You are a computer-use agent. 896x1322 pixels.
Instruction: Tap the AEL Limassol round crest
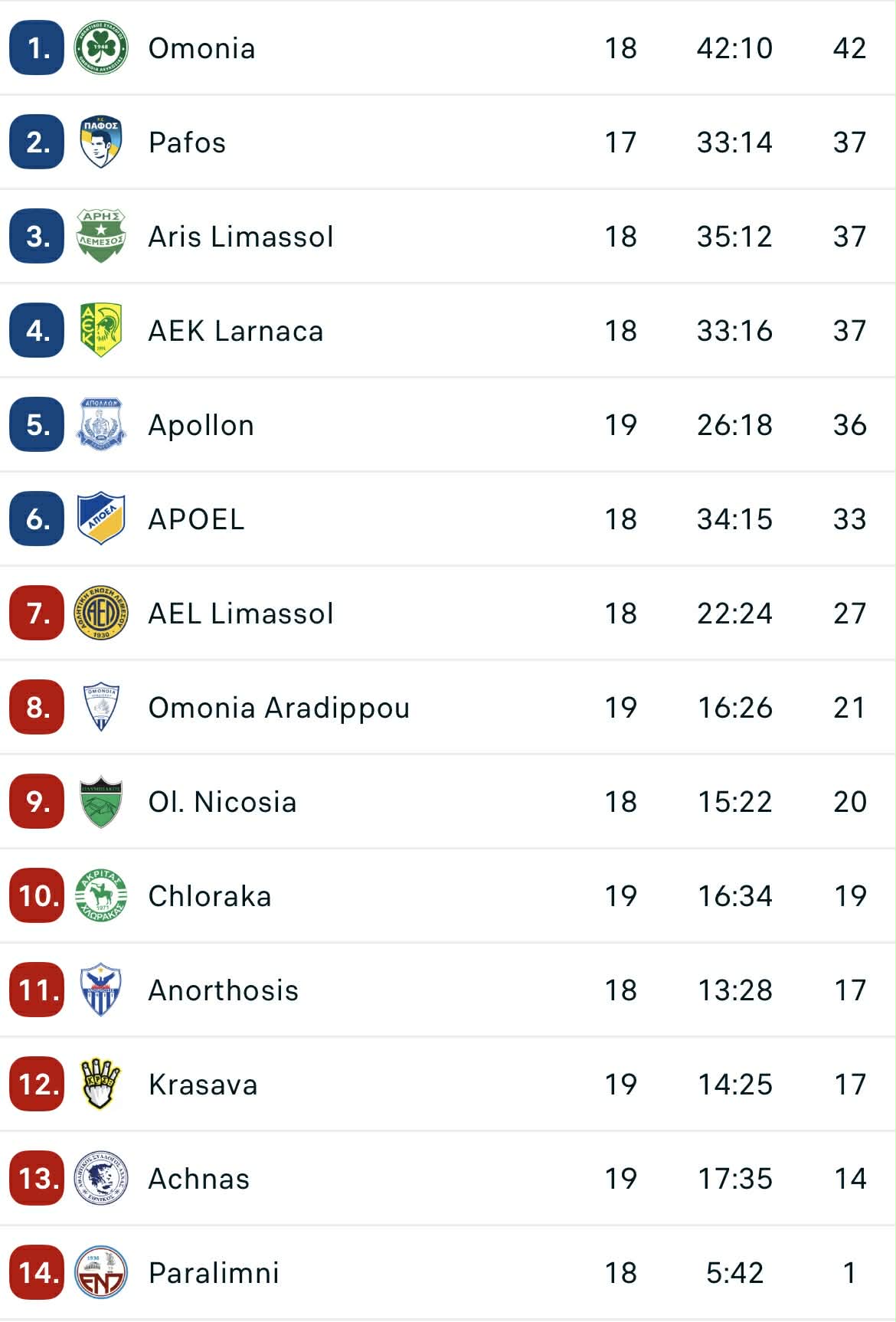[101, 614]
